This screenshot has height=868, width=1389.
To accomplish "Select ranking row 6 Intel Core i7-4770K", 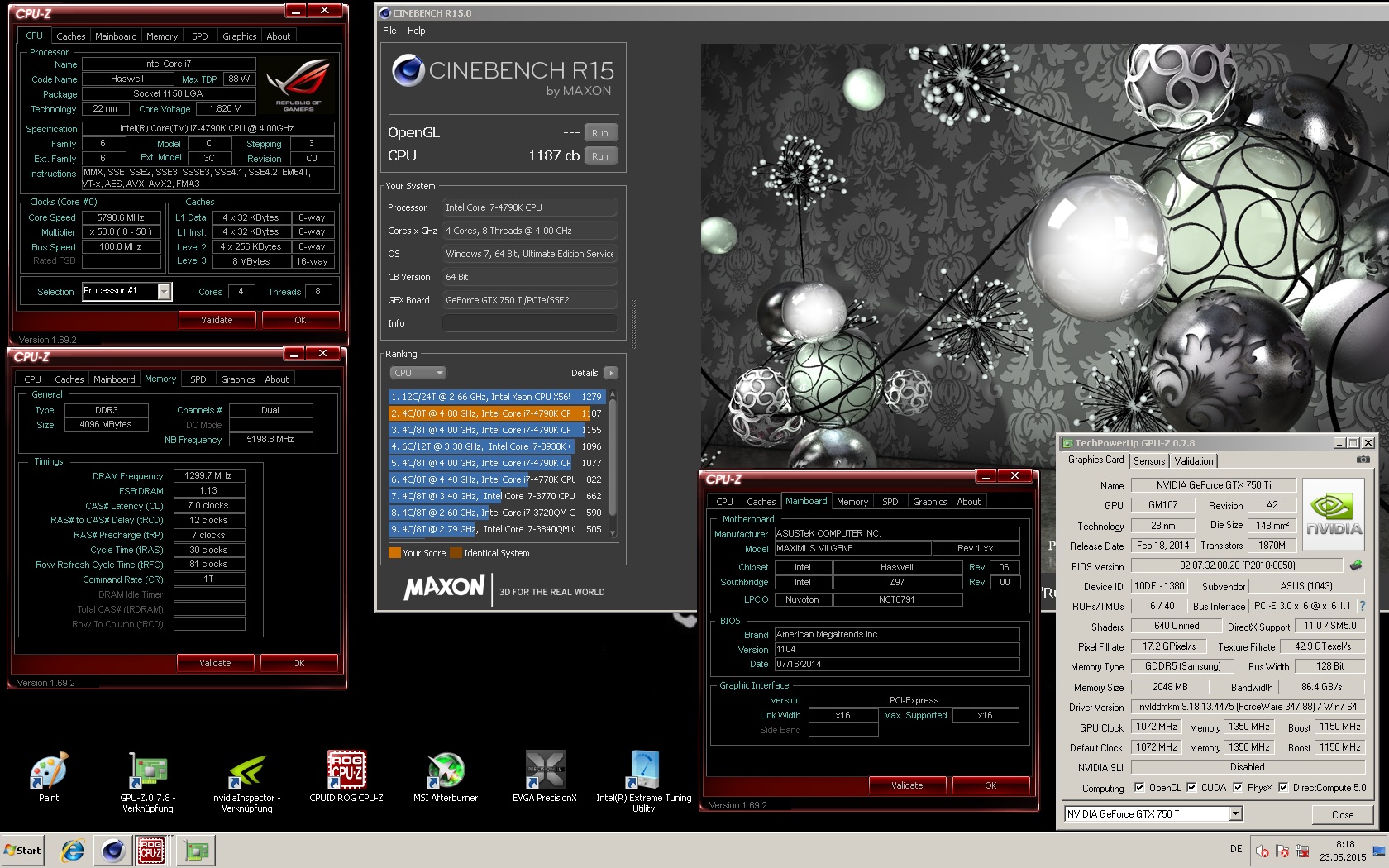I will (496, 479).
